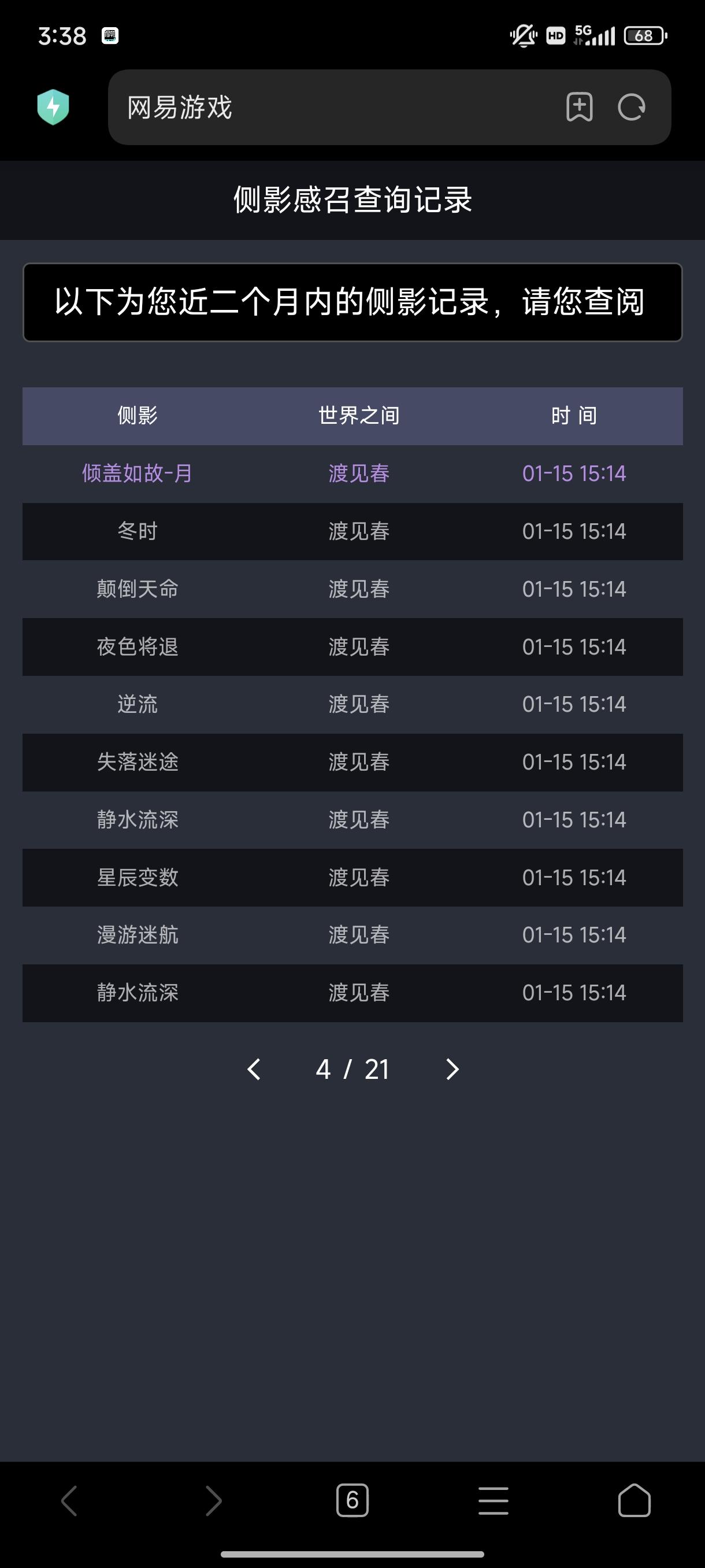Tap the 世界之间 column header
The height and width of the screenshot is (1568, 705).
point(359,416)
